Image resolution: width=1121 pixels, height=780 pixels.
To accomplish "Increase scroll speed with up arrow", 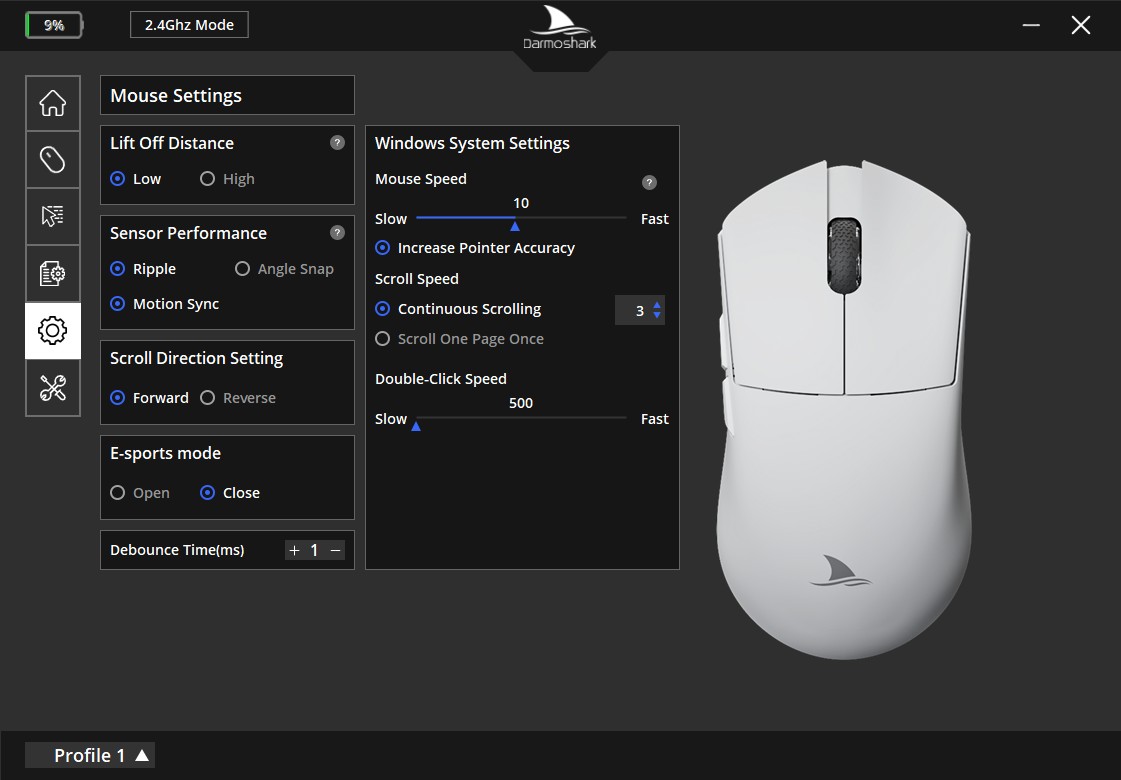I will (x=657, y=305).
